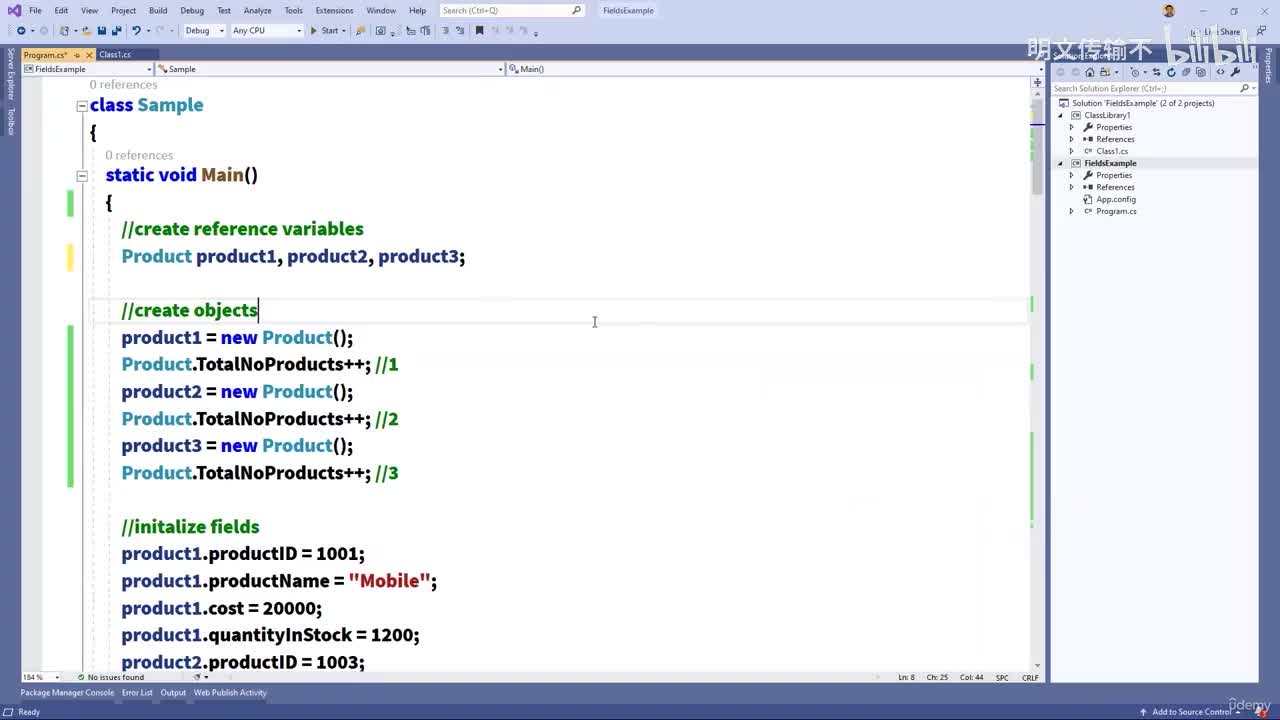
Task: Open the Web Publish Activity tab
Action: tap(230, 693)
